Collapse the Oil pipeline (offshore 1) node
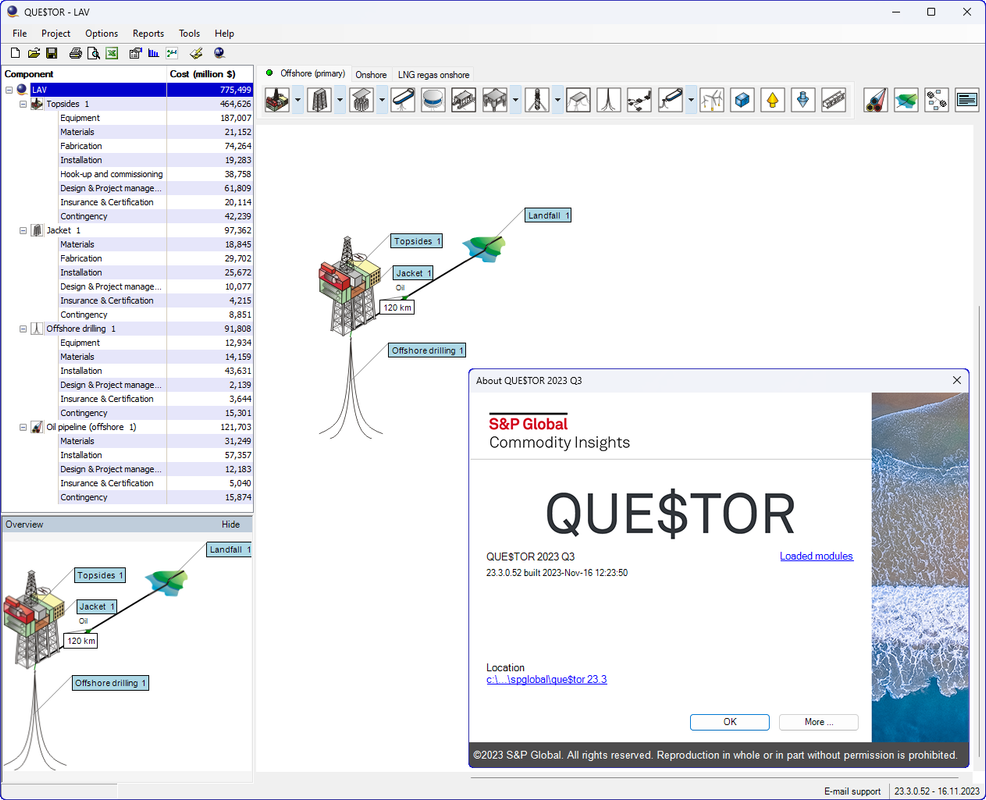 pos(23,427)
